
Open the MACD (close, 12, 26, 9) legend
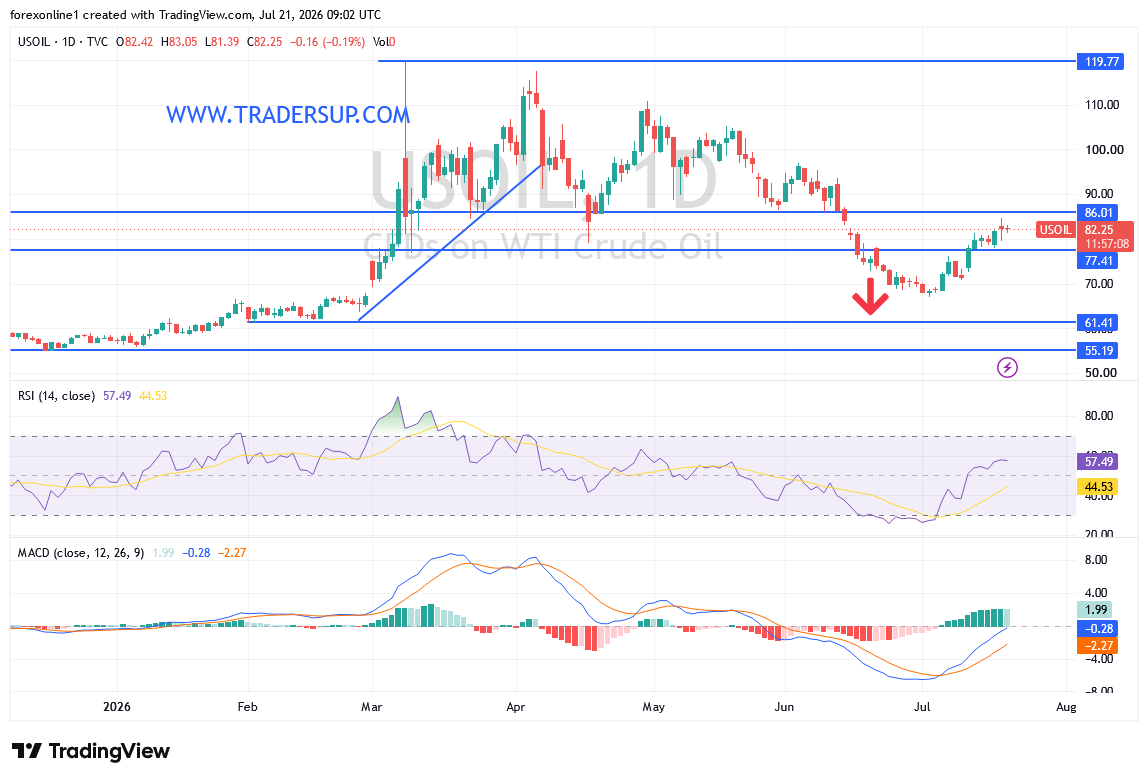(81, 553)
